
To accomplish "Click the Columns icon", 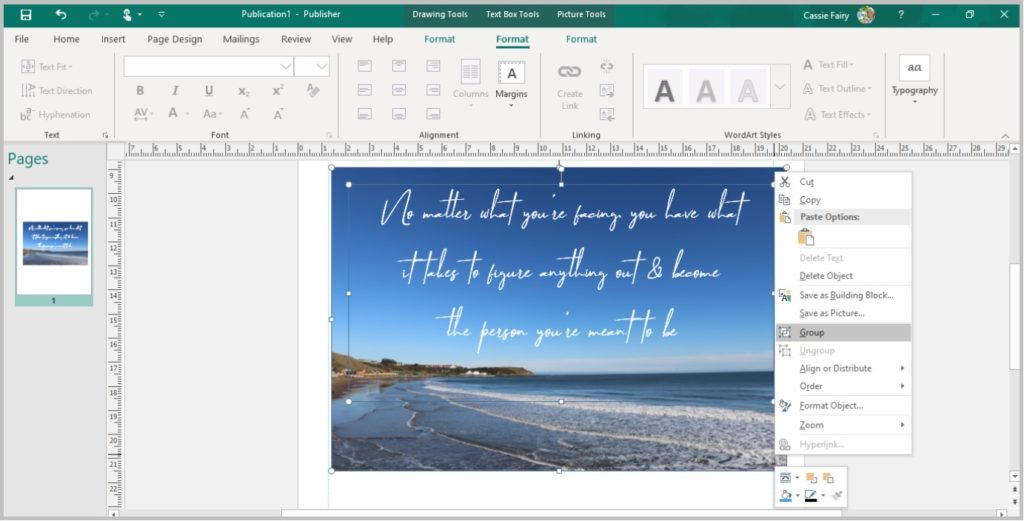I will [470, 79].
